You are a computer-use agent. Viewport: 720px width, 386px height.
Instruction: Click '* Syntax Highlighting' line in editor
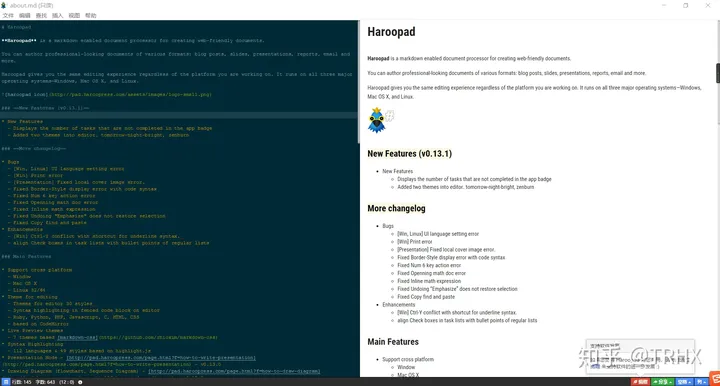32,344
